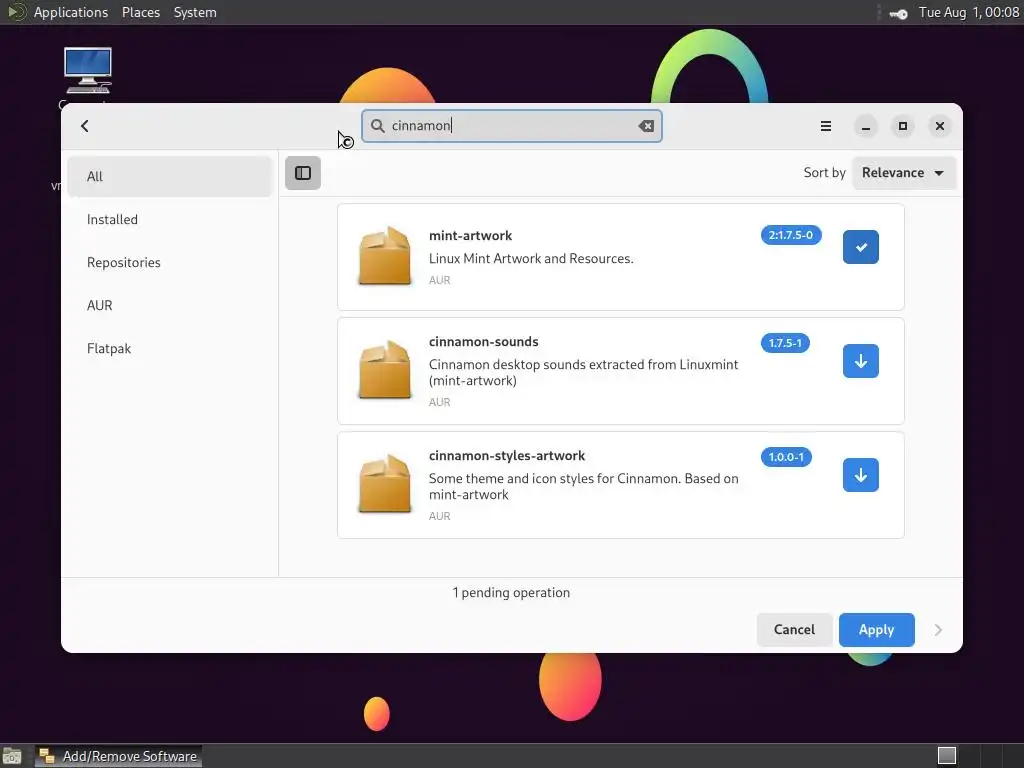Open the cinnamon-styles-artwork package title
Screen dimensions: 1024x768
pyautogui.click(x=507, y=456)
